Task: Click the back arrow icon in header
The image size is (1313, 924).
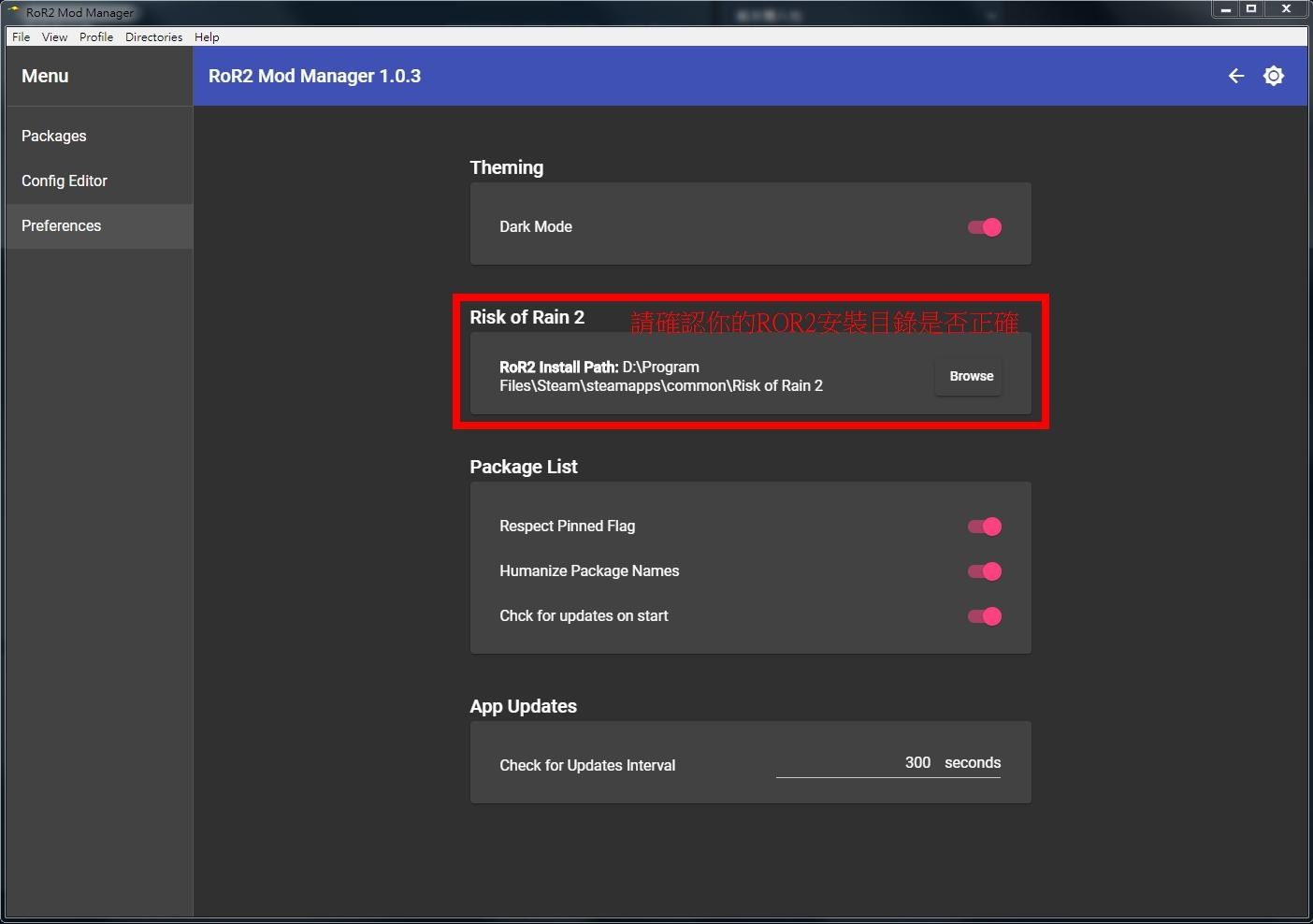Action: coord(1235,76)
